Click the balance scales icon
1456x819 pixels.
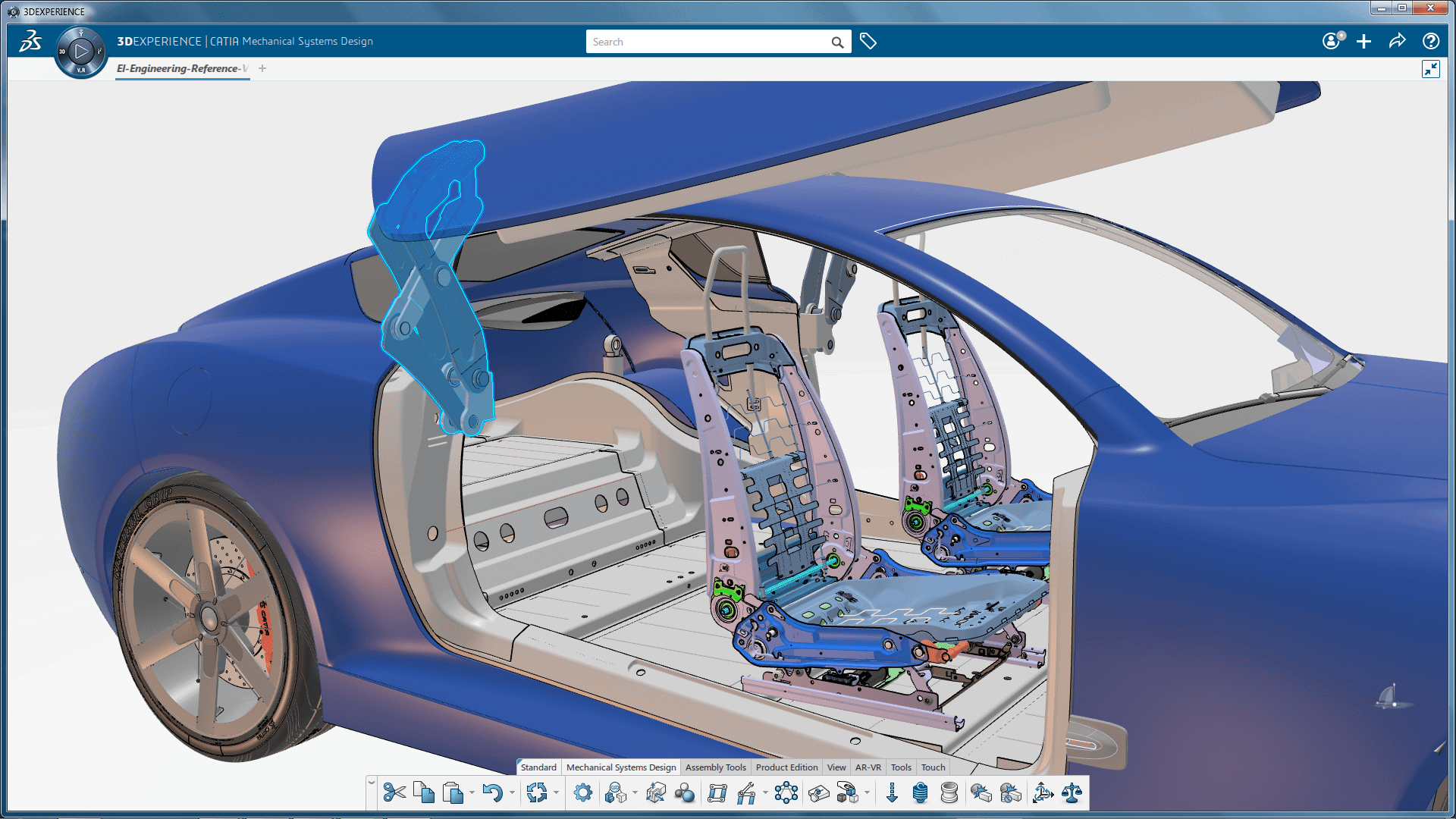(1072, 793)
